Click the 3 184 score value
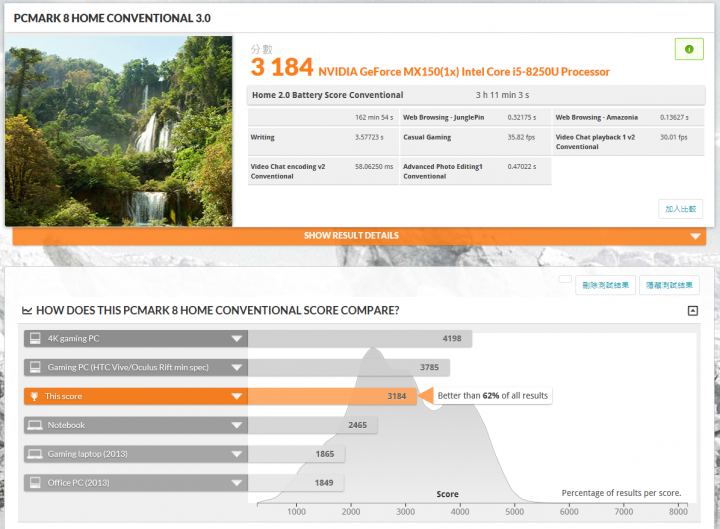720x529 pixels. pyautogui.click(x=282, y=67)
